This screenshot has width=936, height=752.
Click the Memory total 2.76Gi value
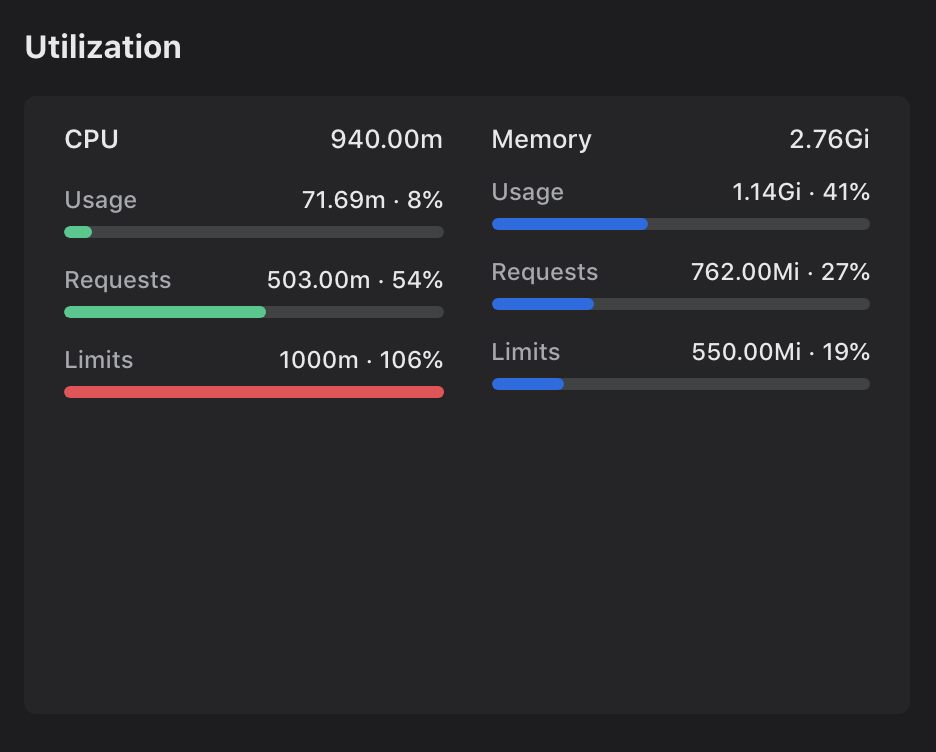point(830,140)
